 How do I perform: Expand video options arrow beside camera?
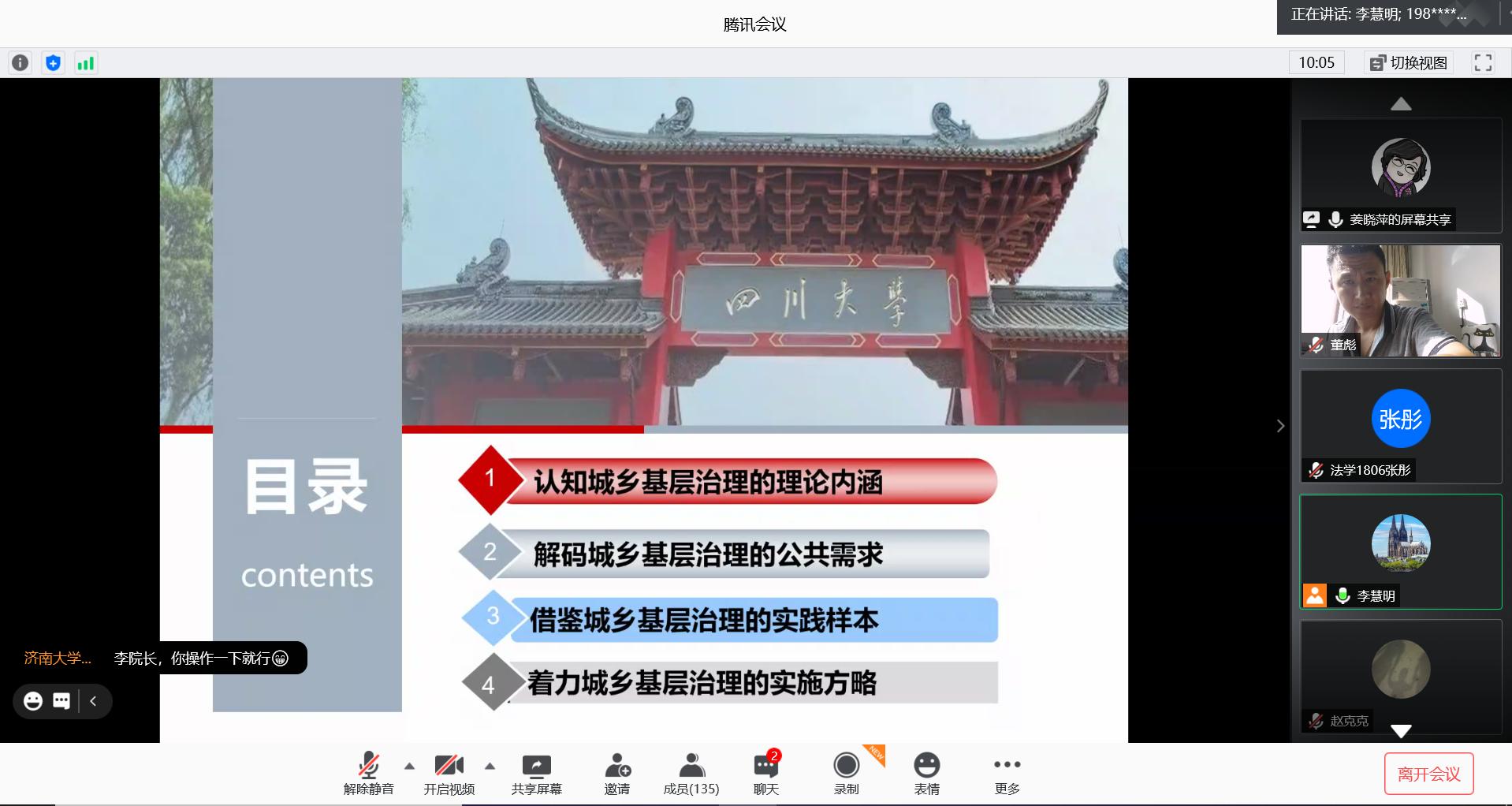[490, 766]
